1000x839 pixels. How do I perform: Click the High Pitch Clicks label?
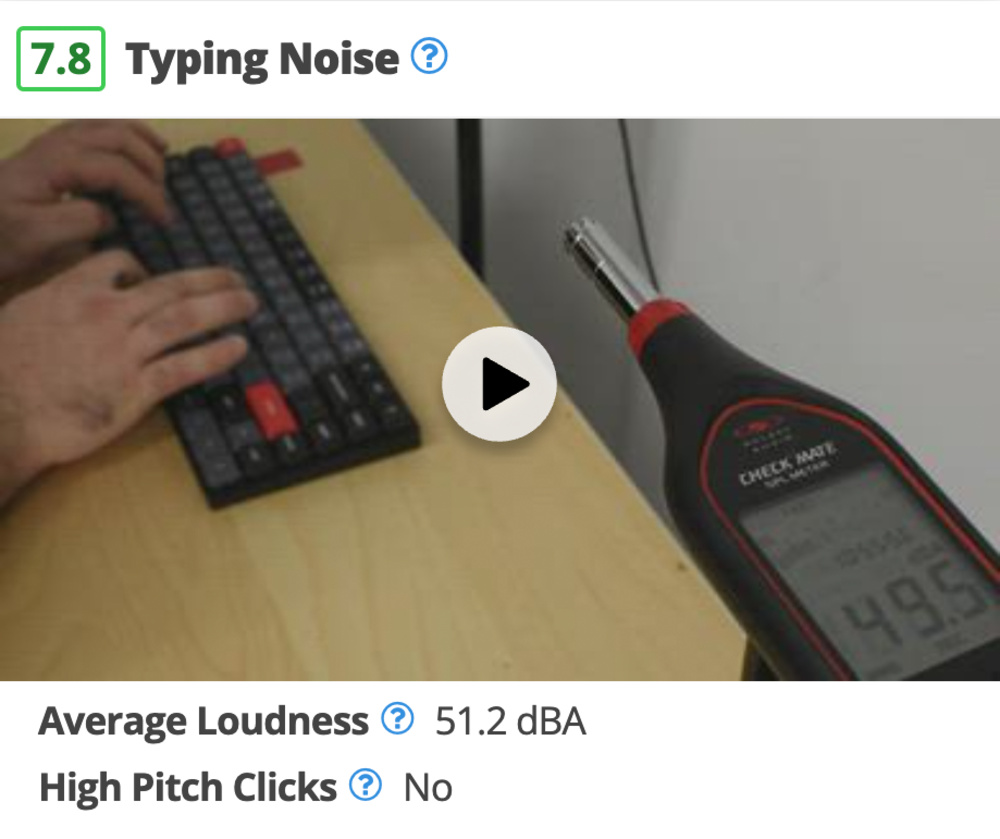[x=188, y=787]
